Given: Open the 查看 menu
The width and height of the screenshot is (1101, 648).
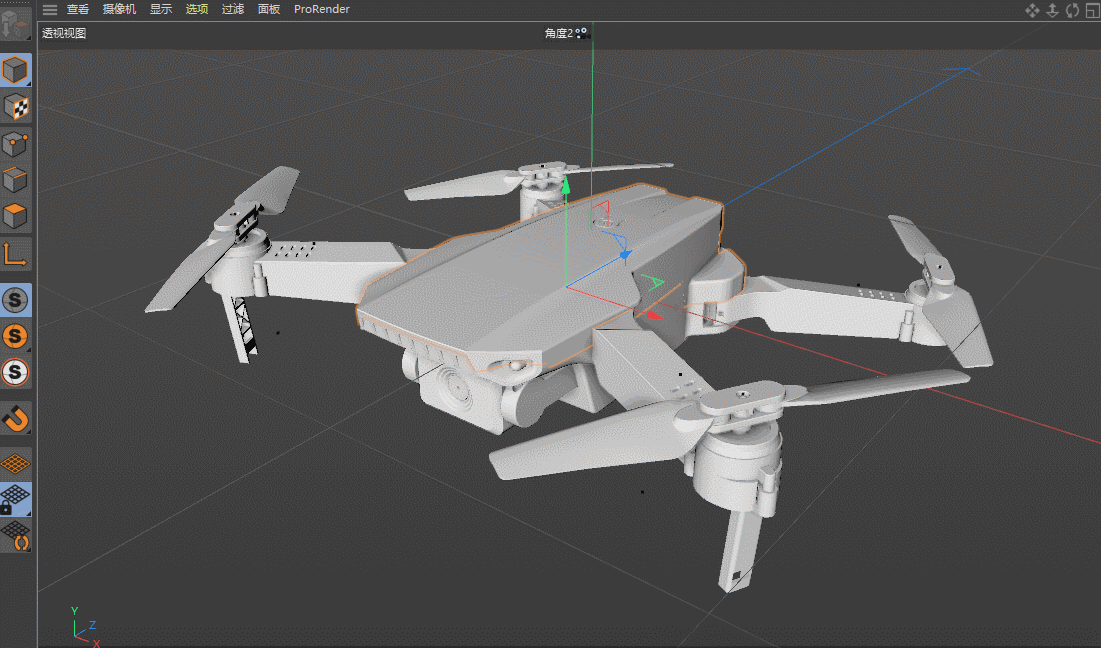Looking at the screenshot, I should [78, 9].
